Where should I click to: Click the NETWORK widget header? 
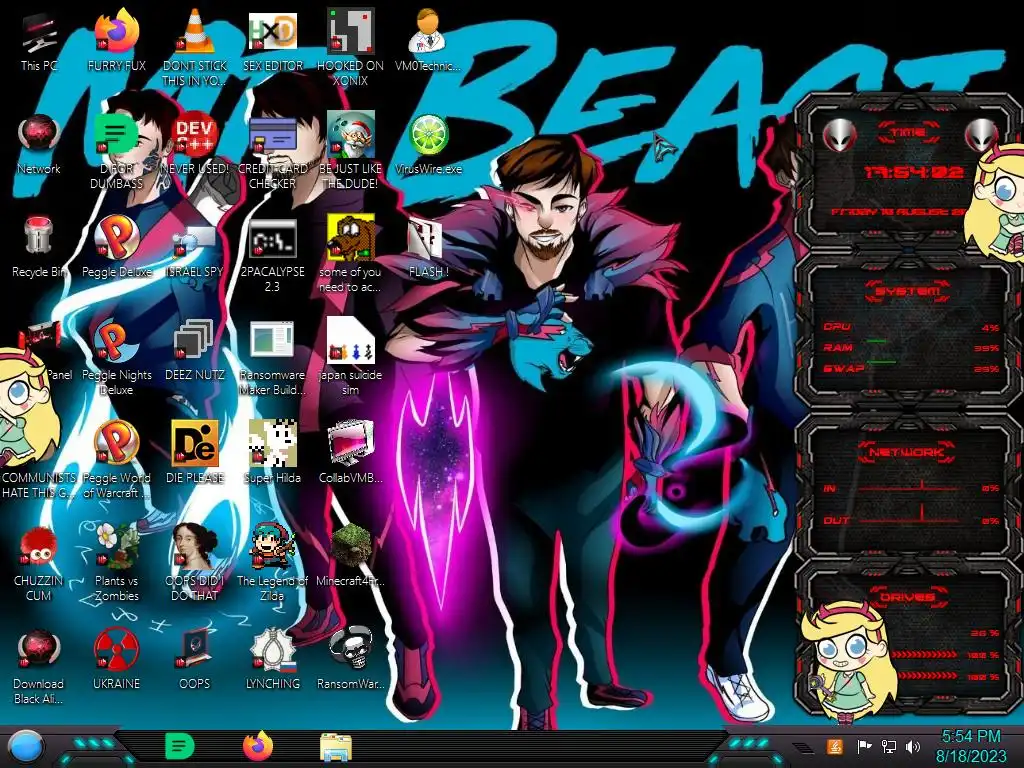pos(906,451)
